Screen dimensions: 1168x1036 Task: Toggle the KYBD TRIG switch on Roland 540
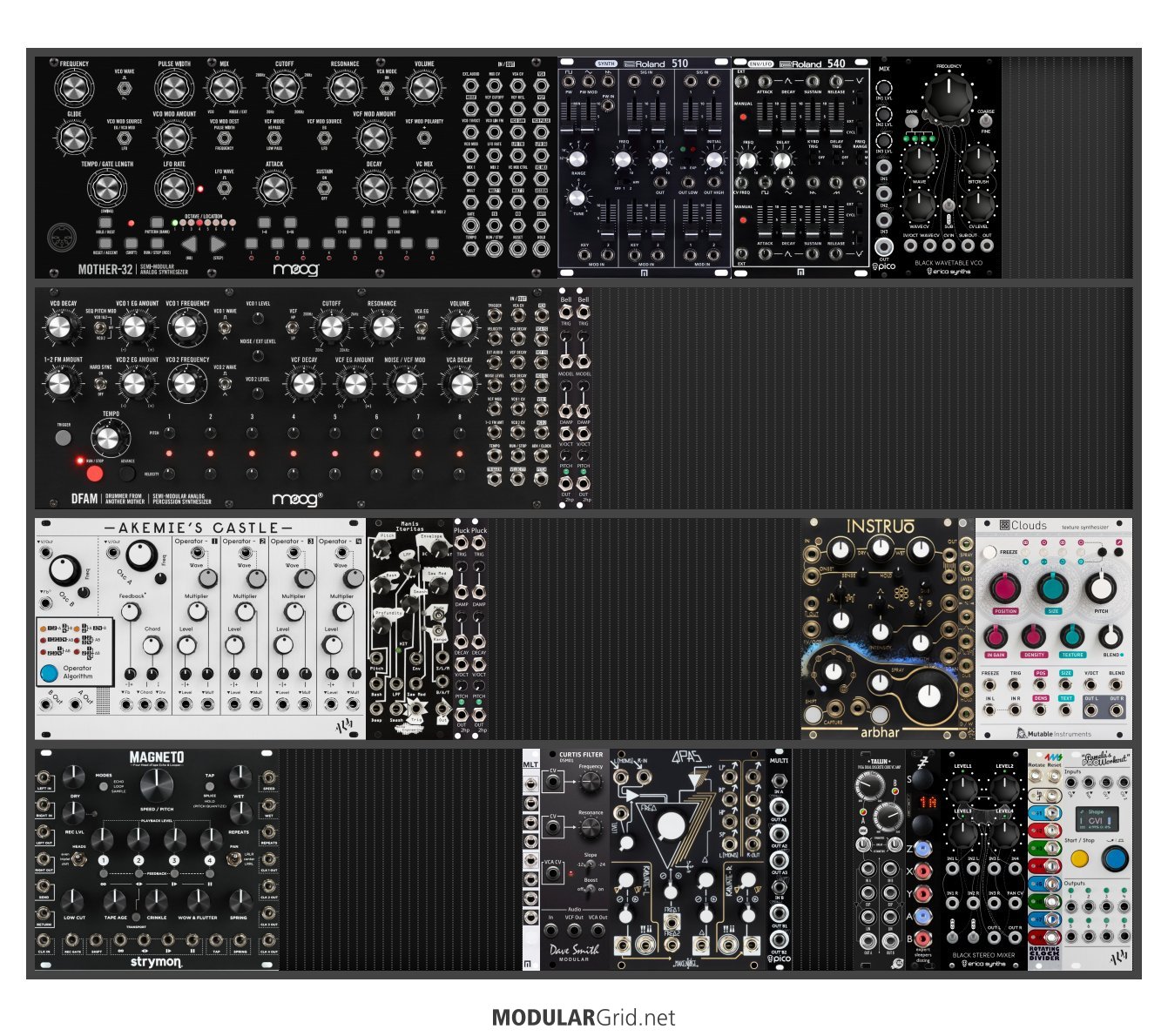[812, 156]
